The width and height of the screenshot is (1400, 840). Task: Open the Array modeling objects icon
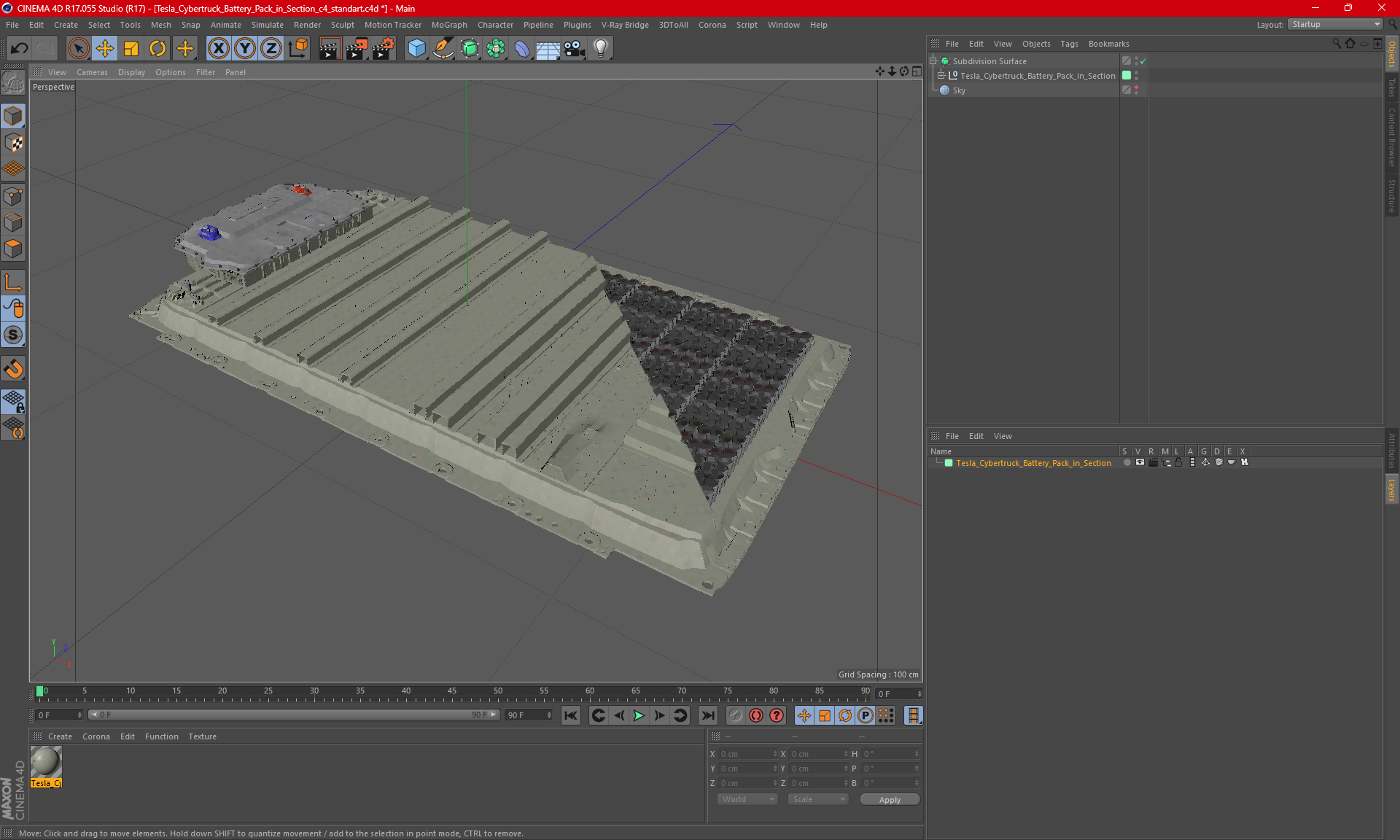tap(496, 49)
